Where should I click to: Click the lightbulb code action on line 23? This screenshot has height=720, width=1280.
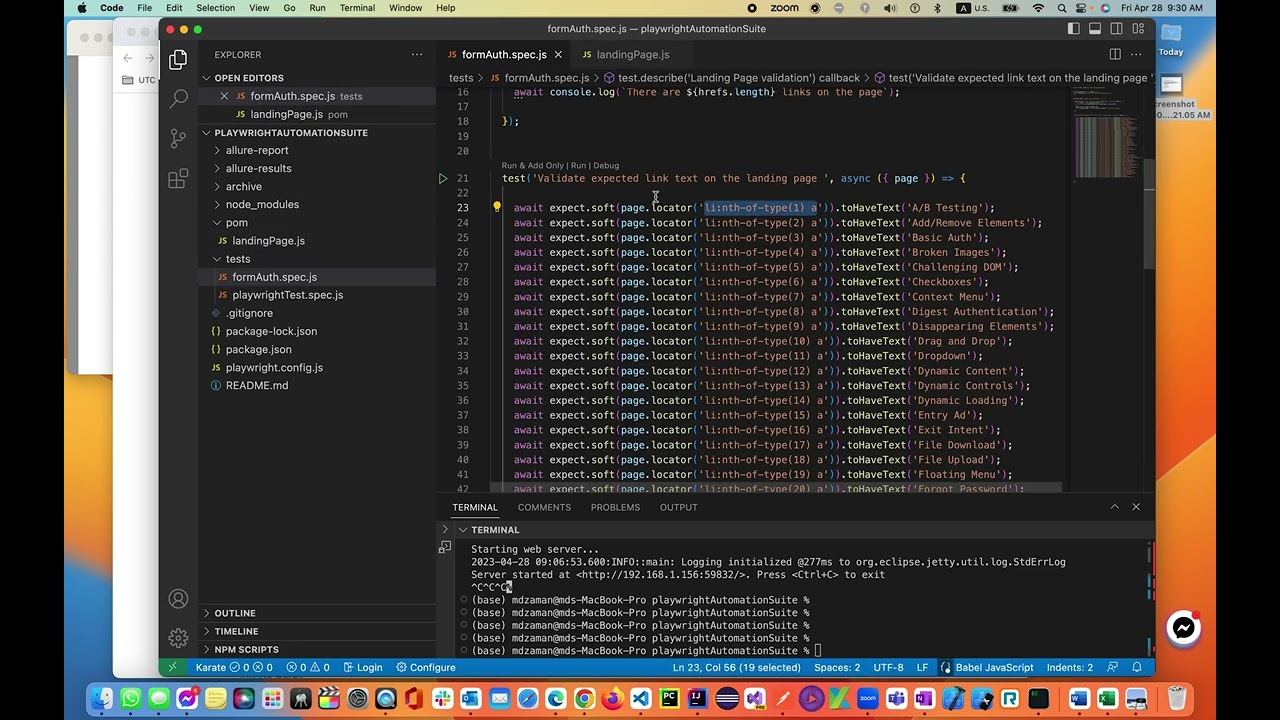click(x=496, y=208)
